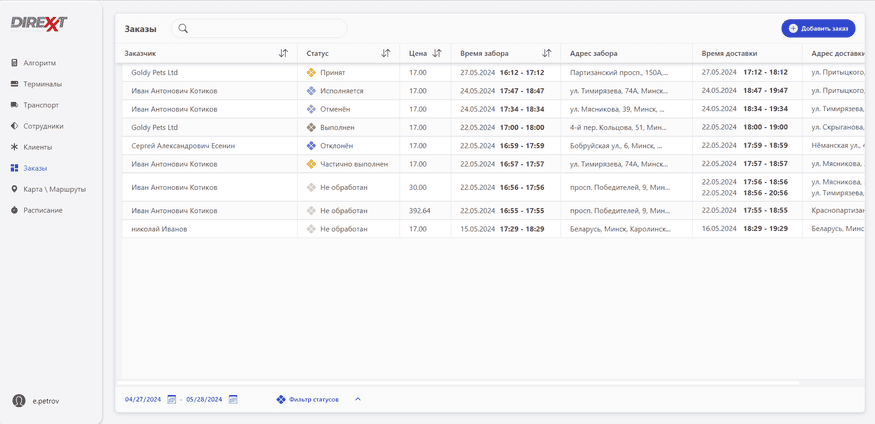Click the search magnifier icon

click(183, 28)
